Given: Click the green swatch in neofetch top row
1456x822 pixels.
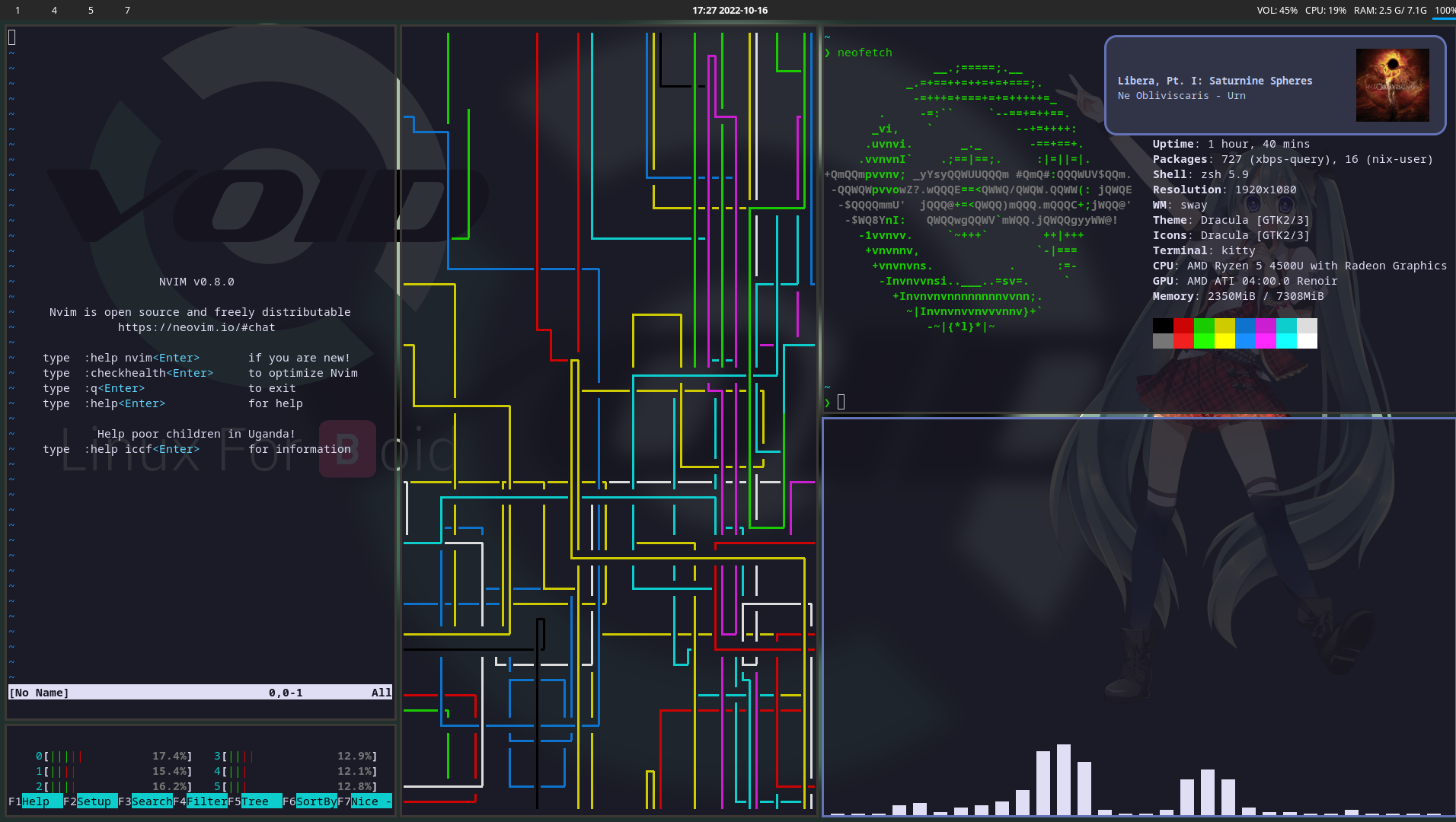Looking at the screenshot, I should (x=1204, y=326).
